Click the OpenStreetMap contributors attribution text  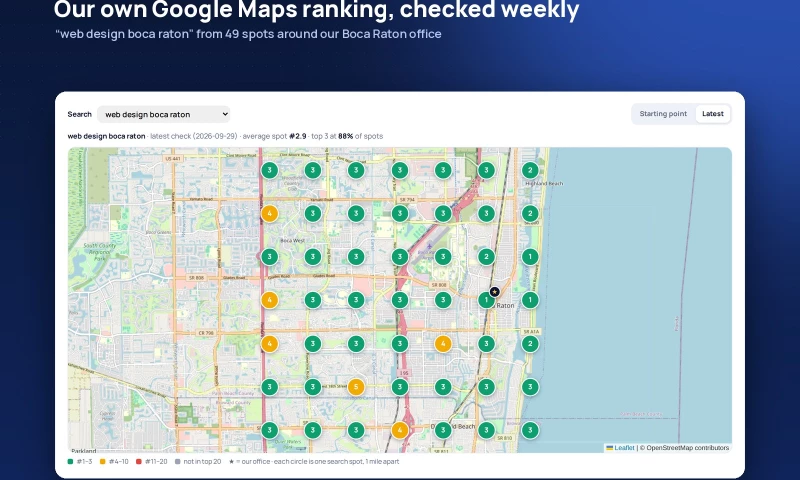click(x=687, y=448)
